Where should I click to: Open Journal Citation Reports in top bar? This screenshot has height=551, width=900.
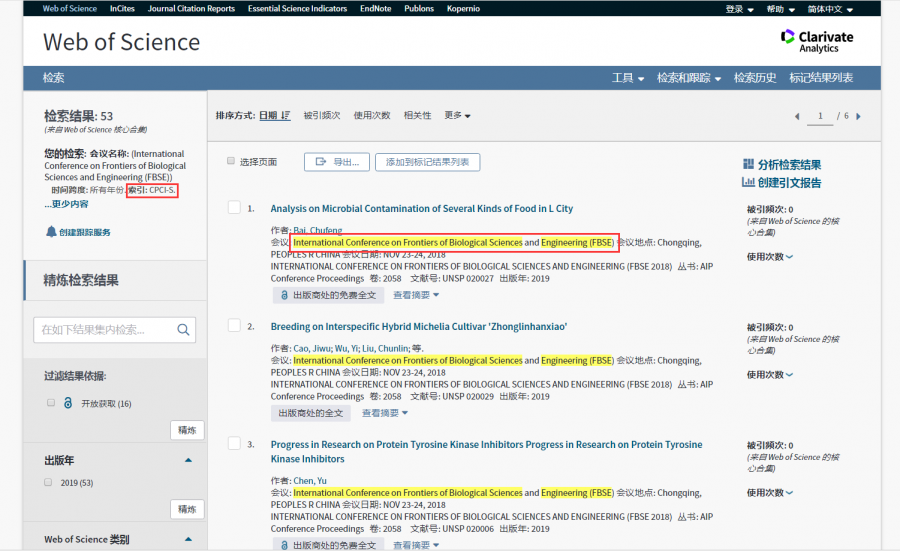[191, 9]
